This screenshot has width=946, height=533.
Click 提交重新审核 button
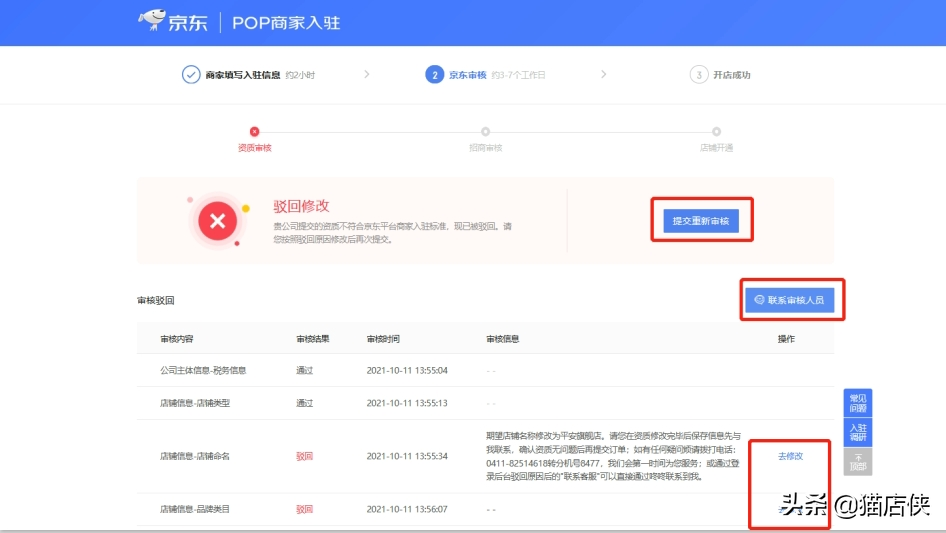(x=701, y=221)
